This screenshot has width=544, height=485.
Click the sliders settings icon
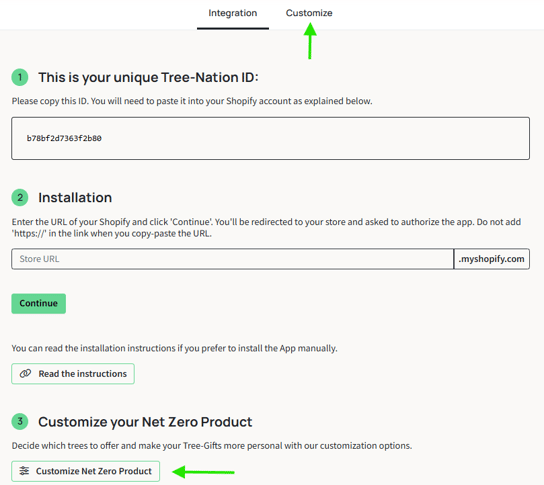pyautogui.click(x=24, y=471)
